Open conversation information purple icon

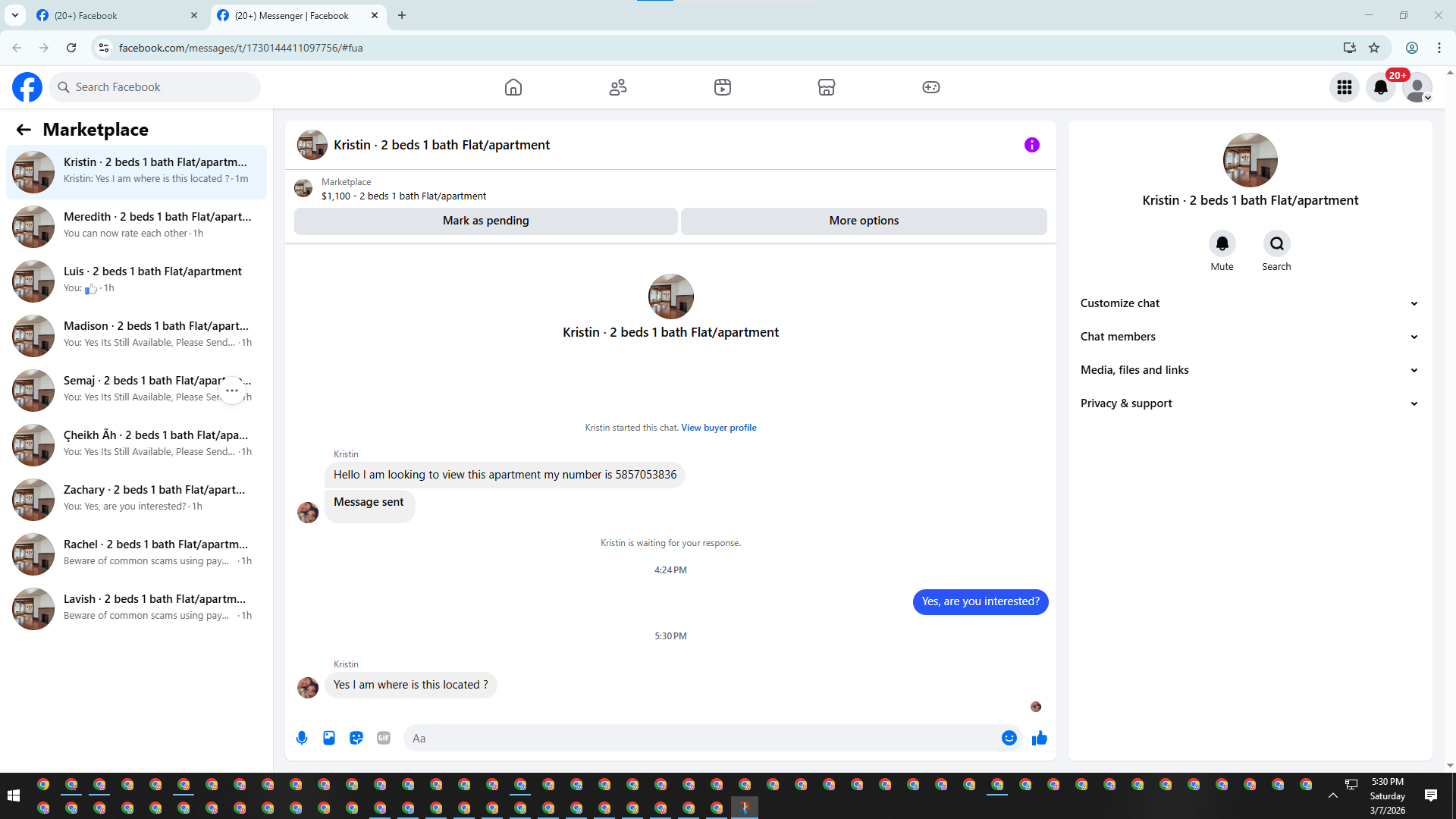pos(1032,145)
